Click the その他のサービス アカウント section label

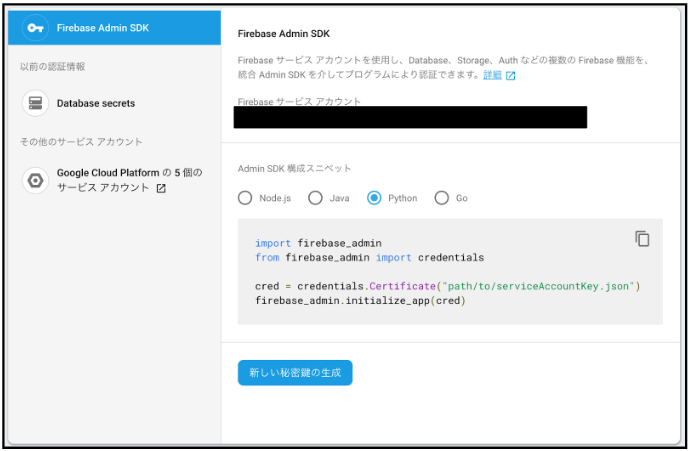pyautogui.click(x=81, y=142)
